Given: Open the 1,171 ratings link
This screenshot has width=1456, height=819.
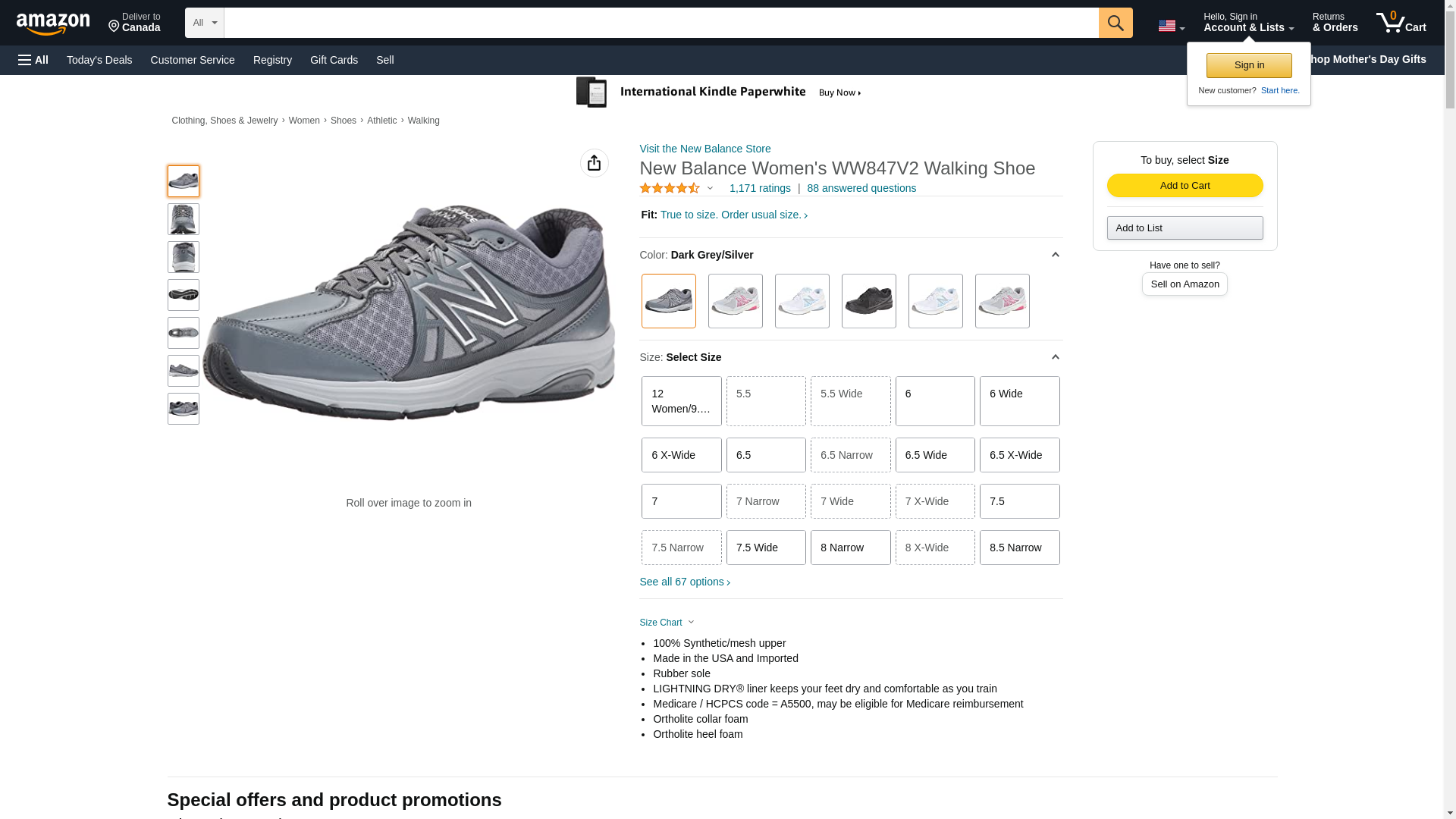Looking at the screenshot, I should tap(759, 188).
